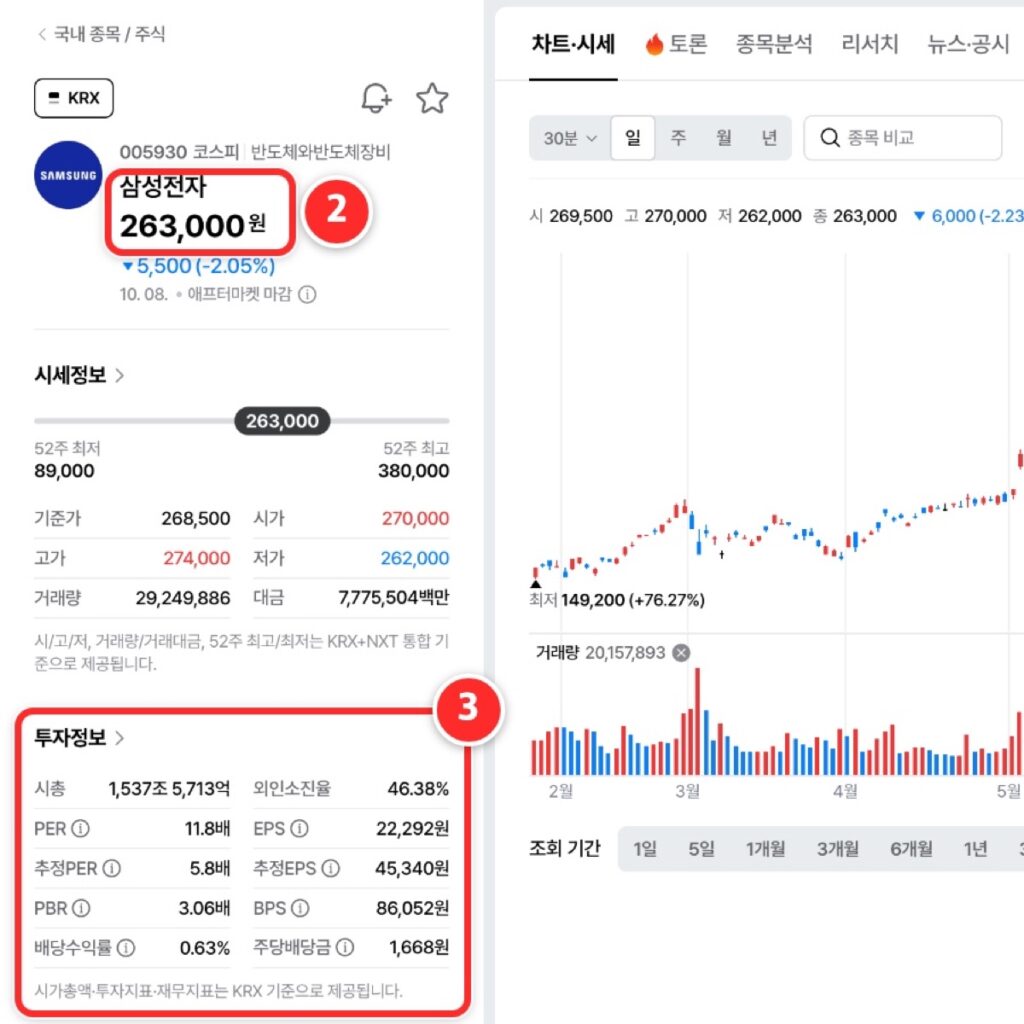Viewport: 1024px width, 1024px height.
Task: Set the view period to 3개월
Action: tap(838, 849)
